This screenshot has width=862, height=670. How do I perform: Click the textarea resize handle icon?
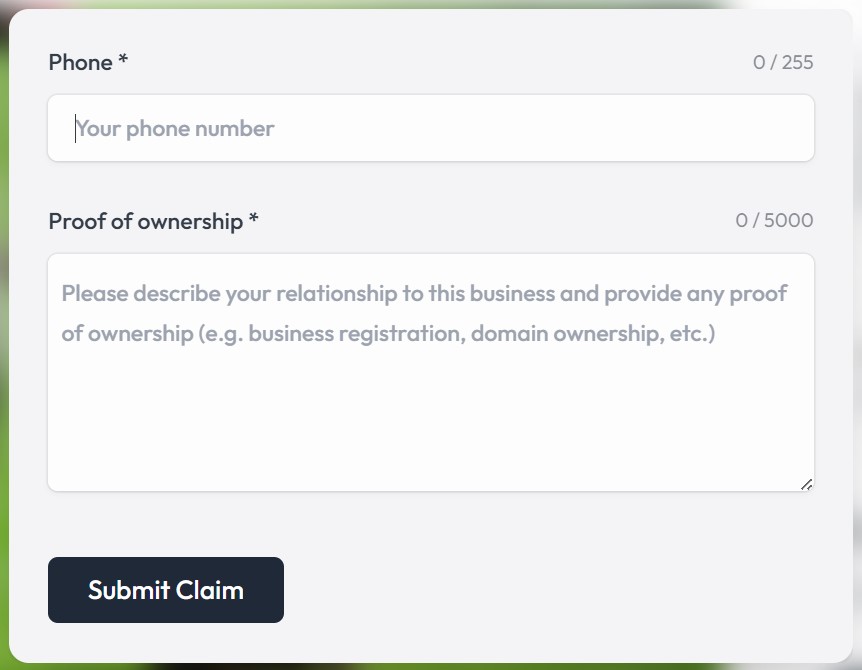(808, 483)
